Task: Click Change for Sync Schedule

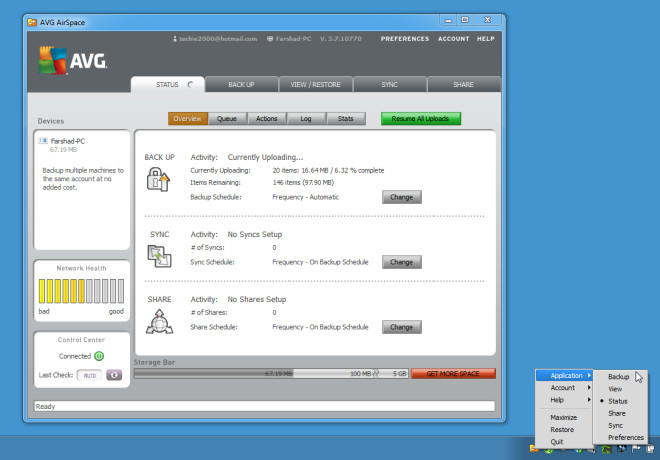Action: coord(402,262)
